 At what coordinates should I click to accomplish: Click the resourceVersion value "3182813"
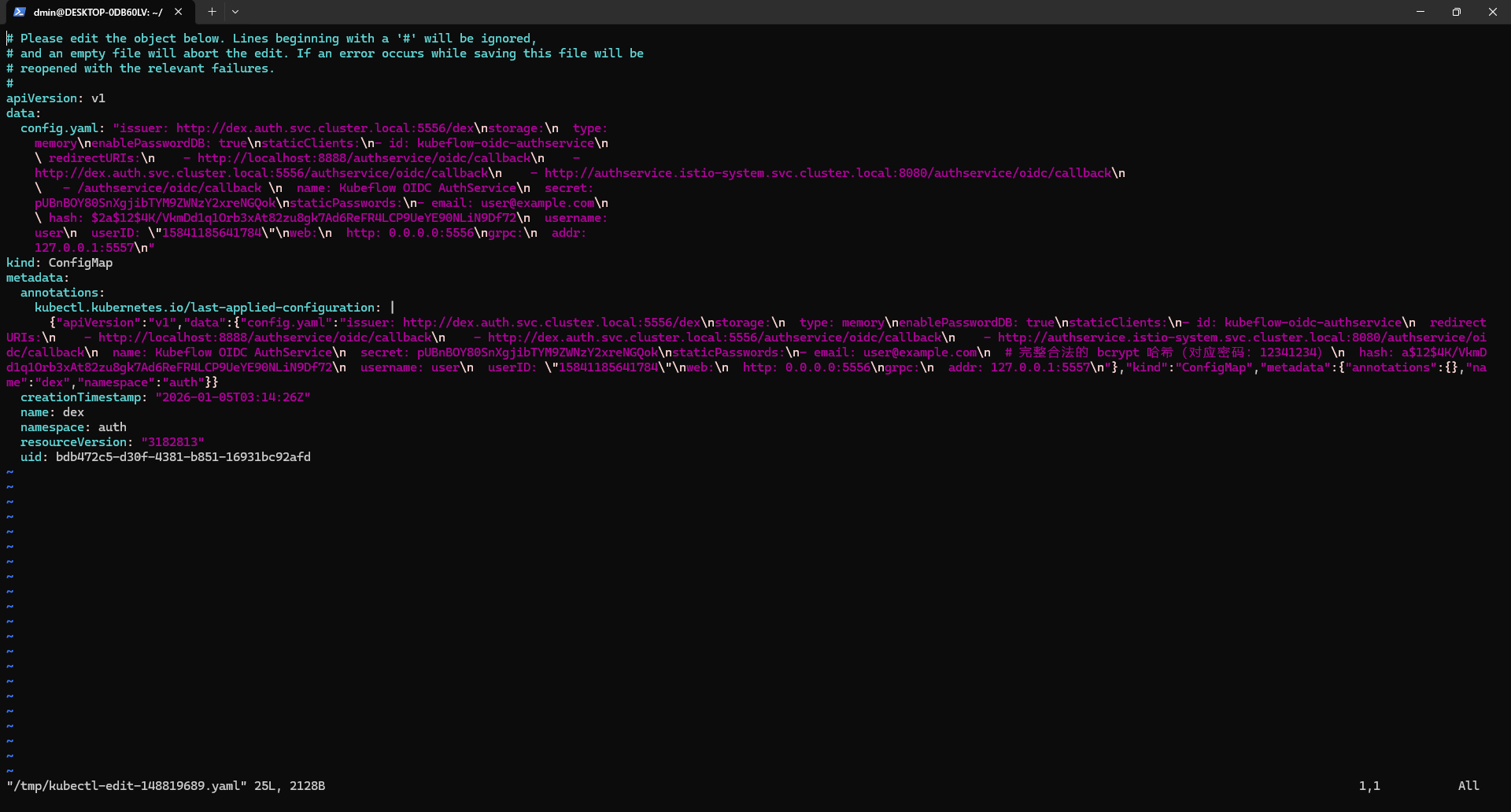coord(173,442)
